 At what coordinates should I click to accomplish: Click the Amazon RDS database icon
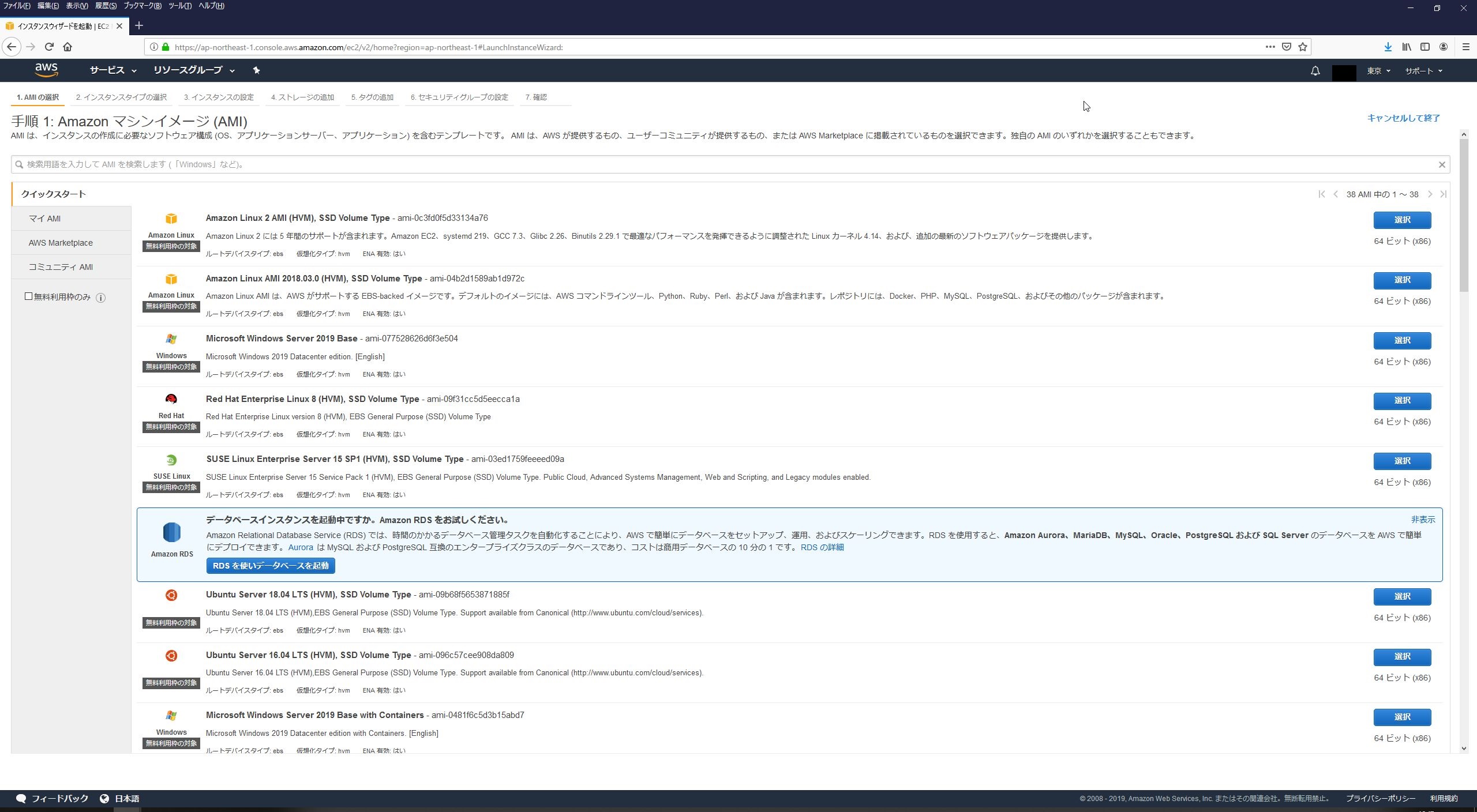point(171,532)
